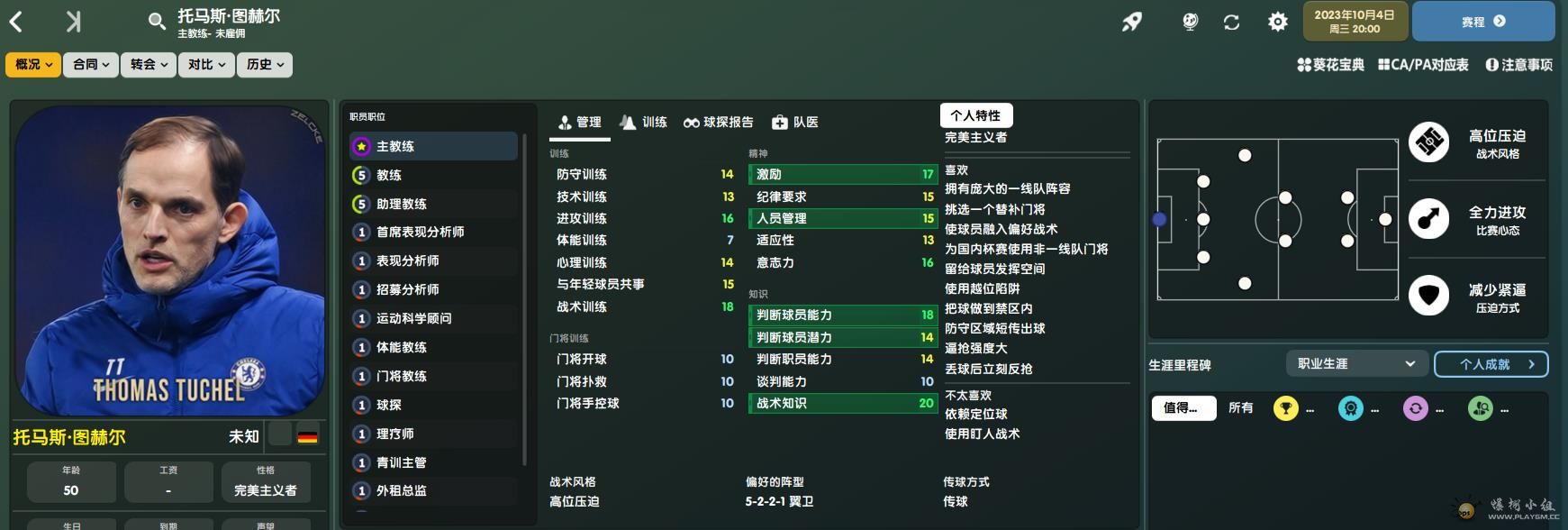Go back with the left arrow
Screen dimensions: 1568x530
click(16, 22)
